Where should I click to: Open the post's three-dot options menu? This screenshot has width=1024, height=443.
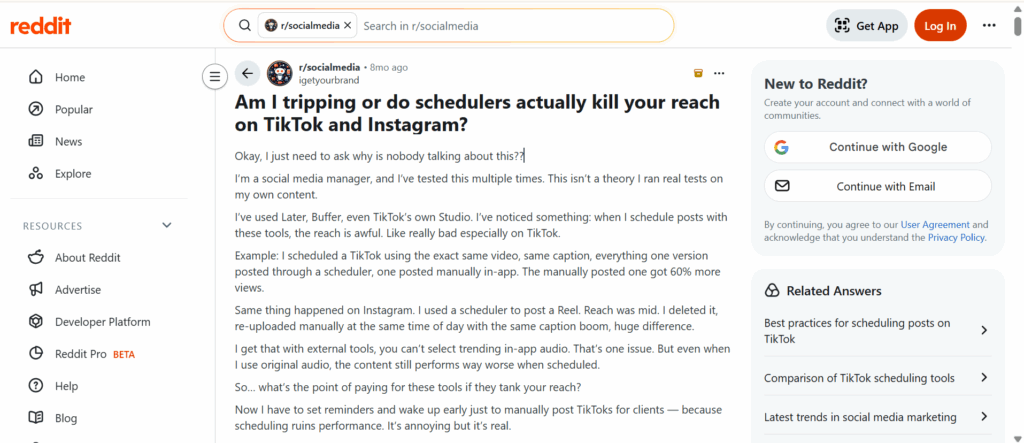[719, 73]
